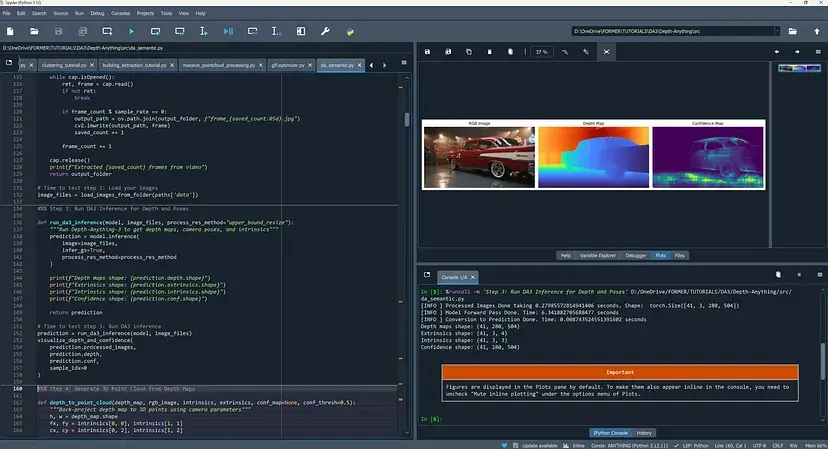The height and width of the screenshot is (449, 828).
Task: Switch to the History tab
Action: 645,432
